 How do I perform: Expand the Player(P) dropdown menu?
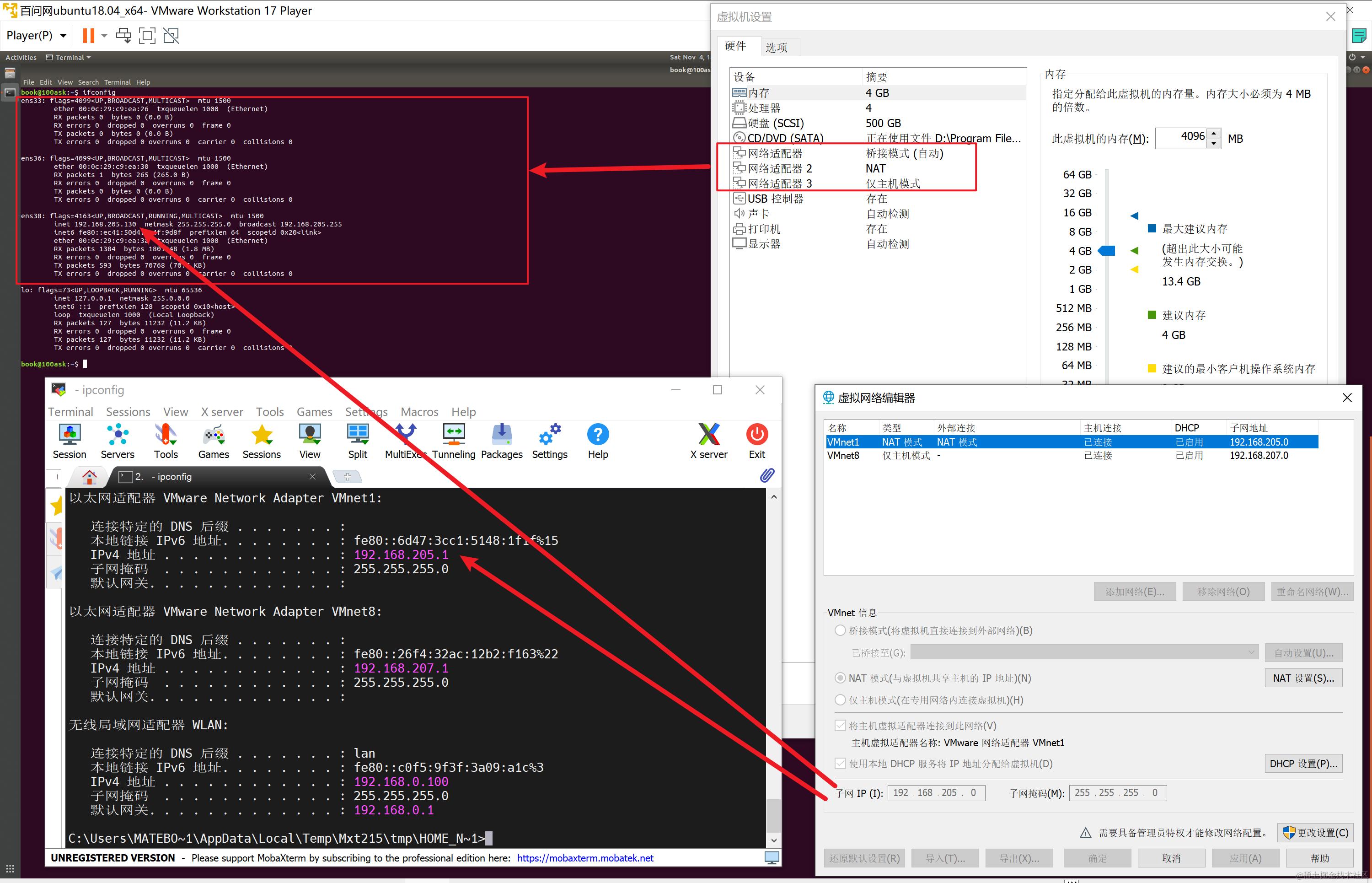point(36,36)
